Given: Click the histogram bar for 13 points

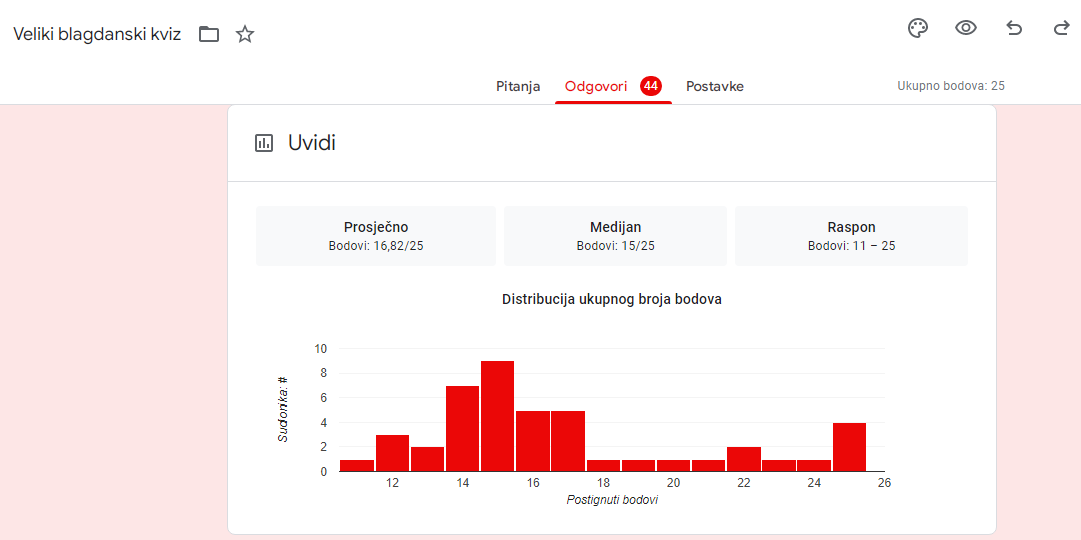Looking at the screenshot, I should click(x=427, y=459).
